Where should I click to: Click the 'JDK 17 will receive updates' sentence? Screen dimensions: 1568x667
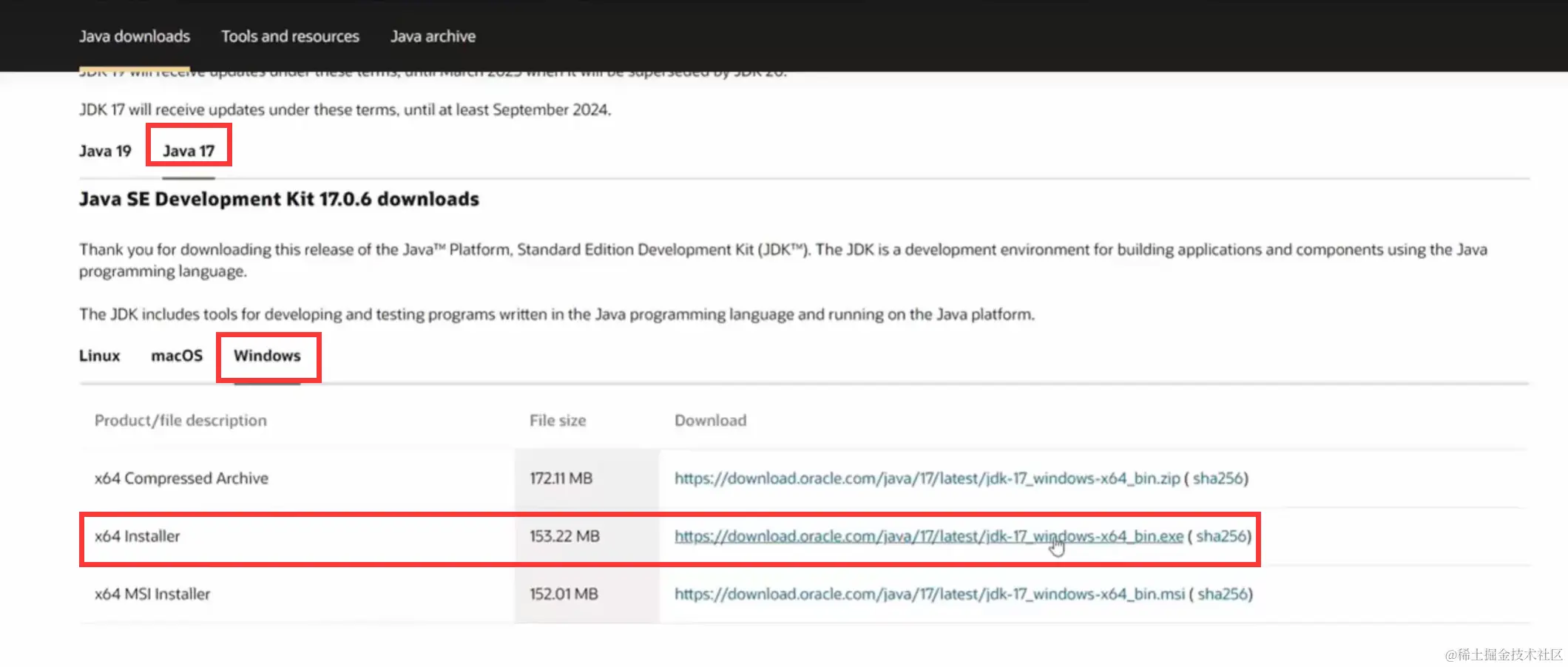point(345,109)
